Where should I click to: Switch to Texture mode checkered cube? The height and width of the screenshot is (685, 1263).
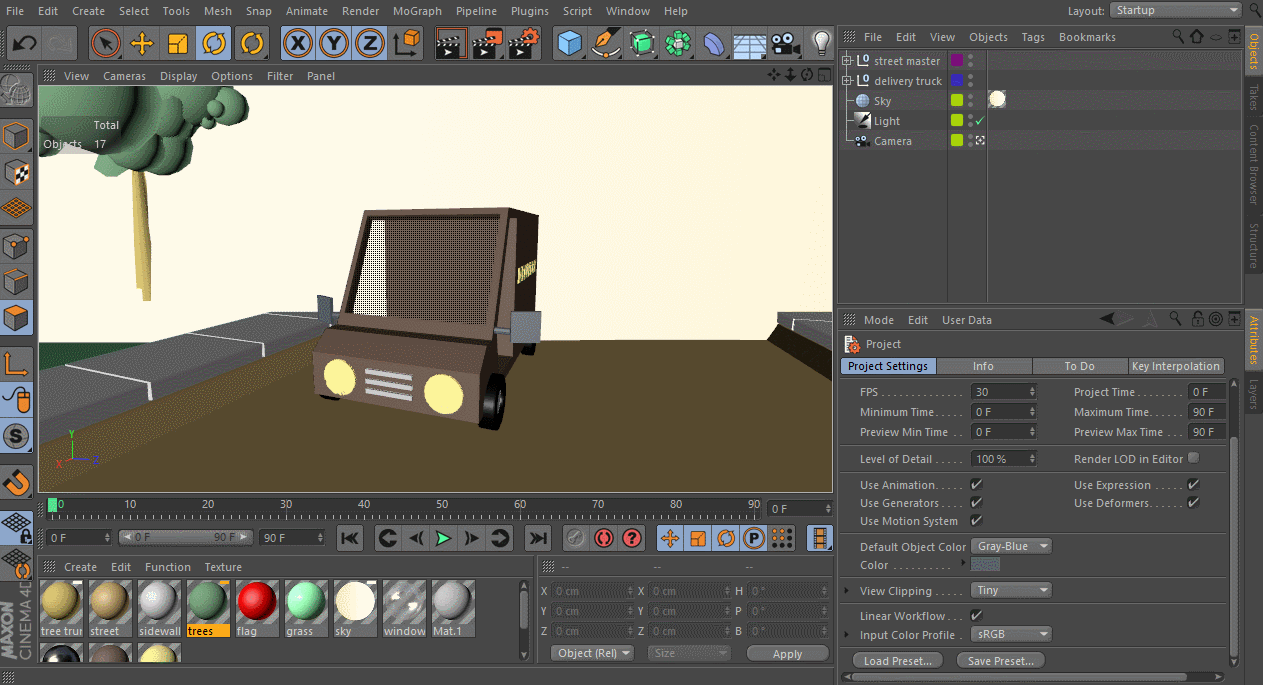coord(17,172)
